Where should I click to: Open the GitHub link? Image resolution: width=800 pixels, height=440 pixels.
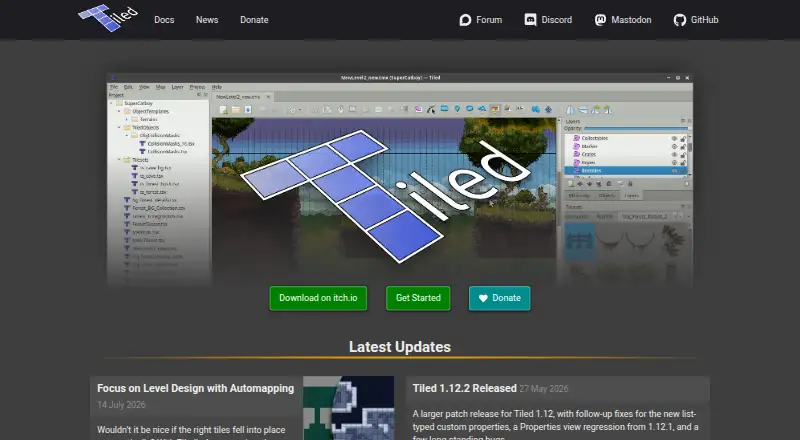696,20
